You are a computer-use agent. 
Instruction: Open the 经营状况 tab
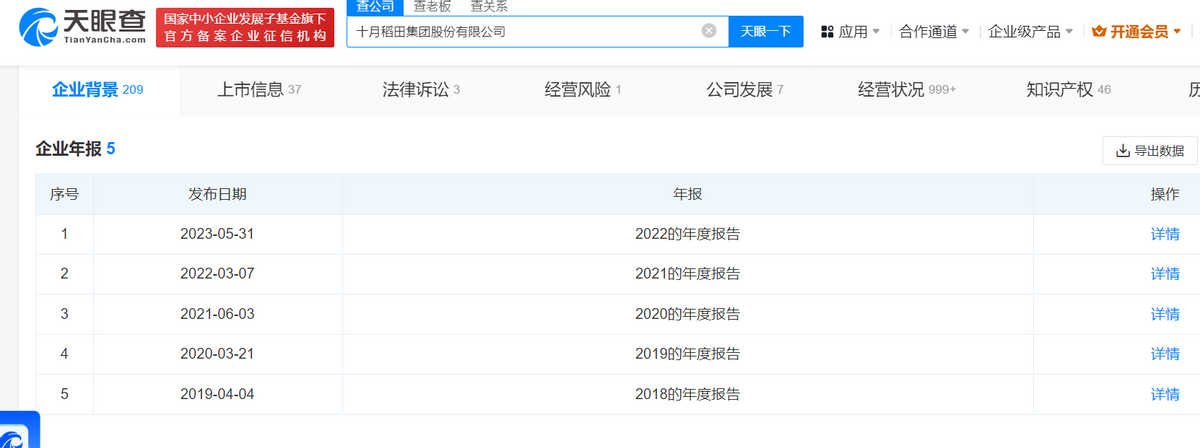907,90
